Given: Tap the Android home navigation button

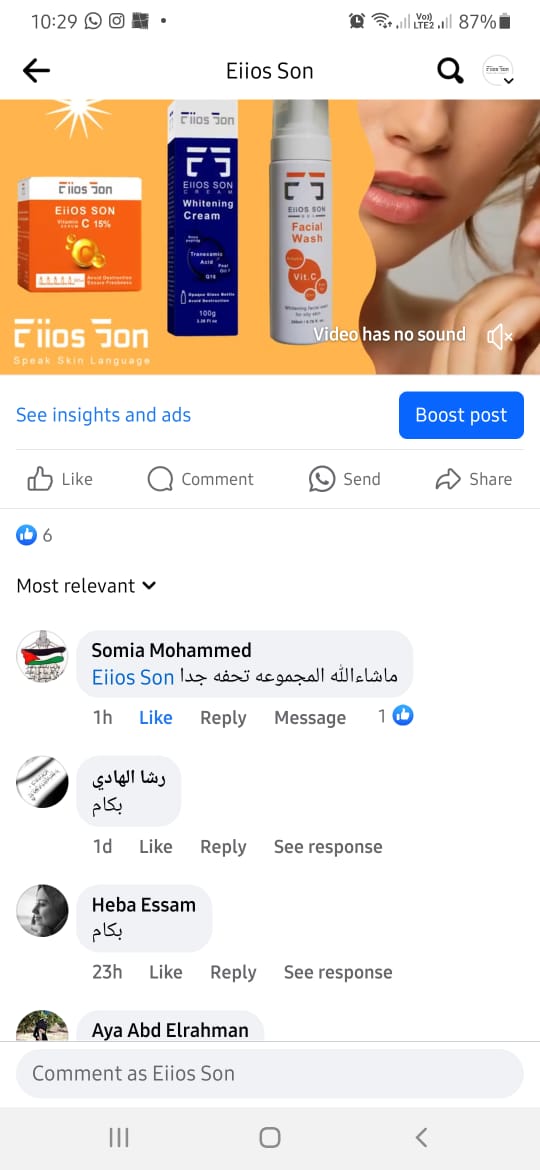Looking at the screenshot, I should [x=270, y=1137].
